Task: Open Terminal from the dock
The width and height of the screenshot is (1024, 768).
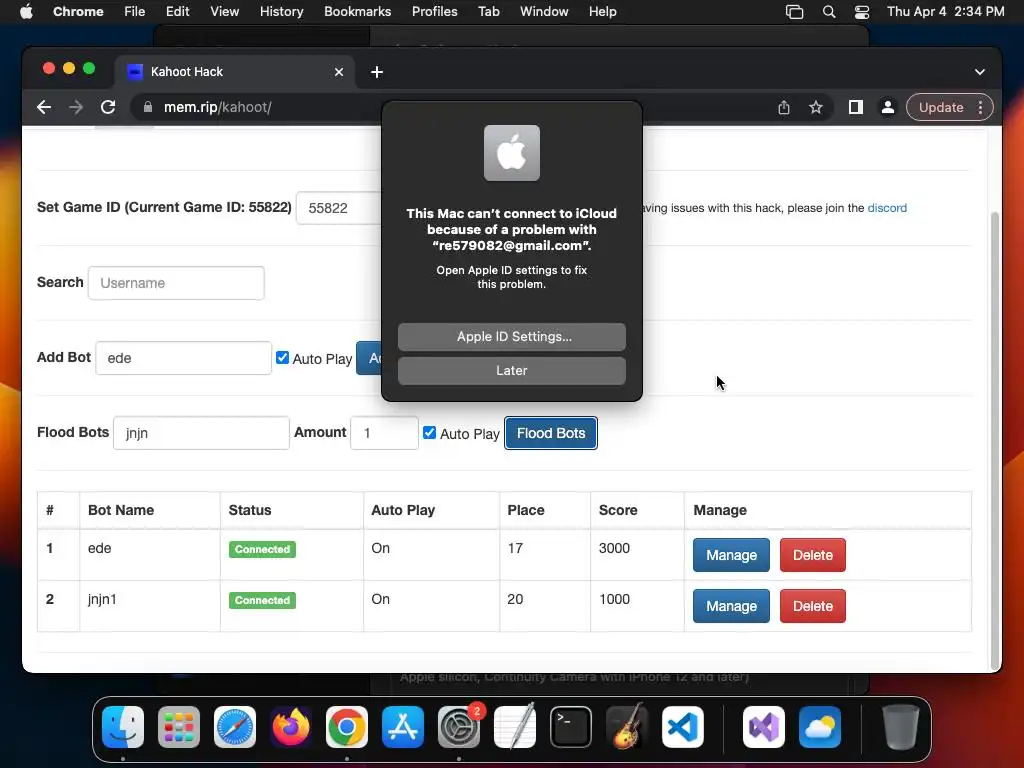Action: coord(571,727)
